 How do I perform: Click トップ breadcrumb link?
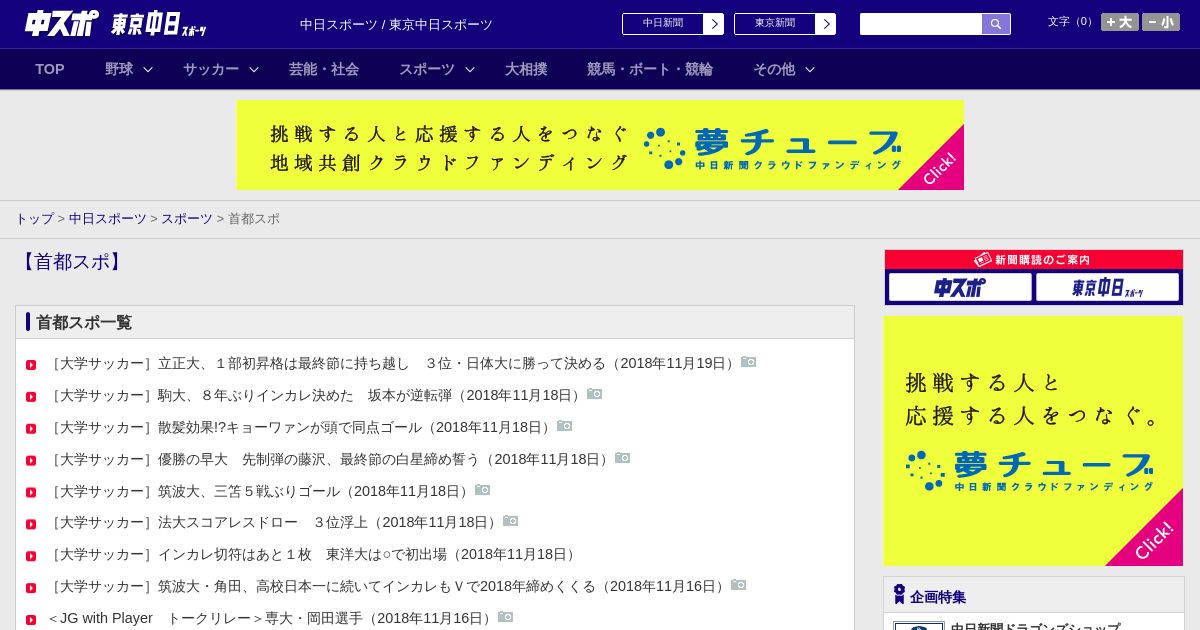click(x=34, y=219)
